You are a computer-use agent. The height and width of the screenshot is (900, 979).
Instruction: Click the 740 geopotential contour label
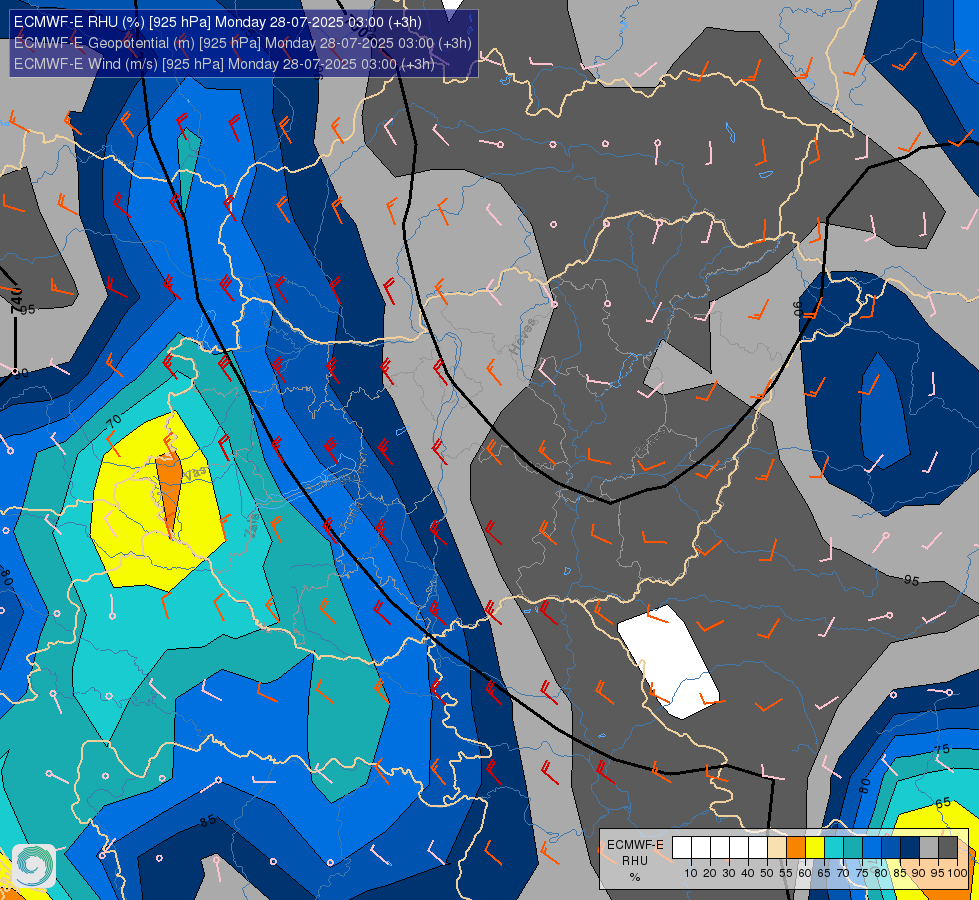16,300
